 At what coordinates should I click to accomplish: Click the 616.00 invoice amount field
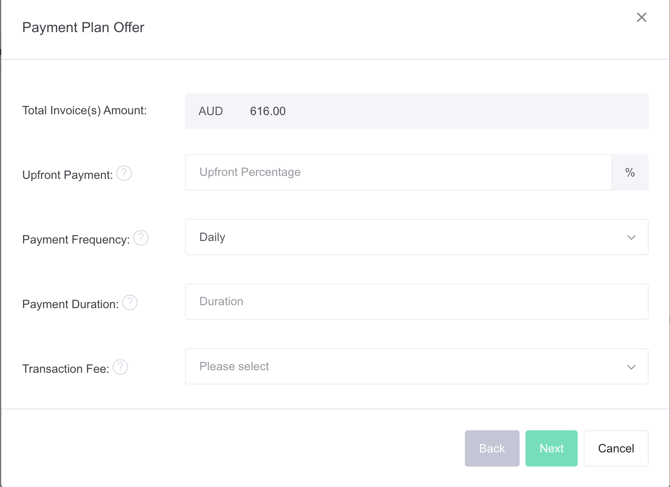coord(268,111)
